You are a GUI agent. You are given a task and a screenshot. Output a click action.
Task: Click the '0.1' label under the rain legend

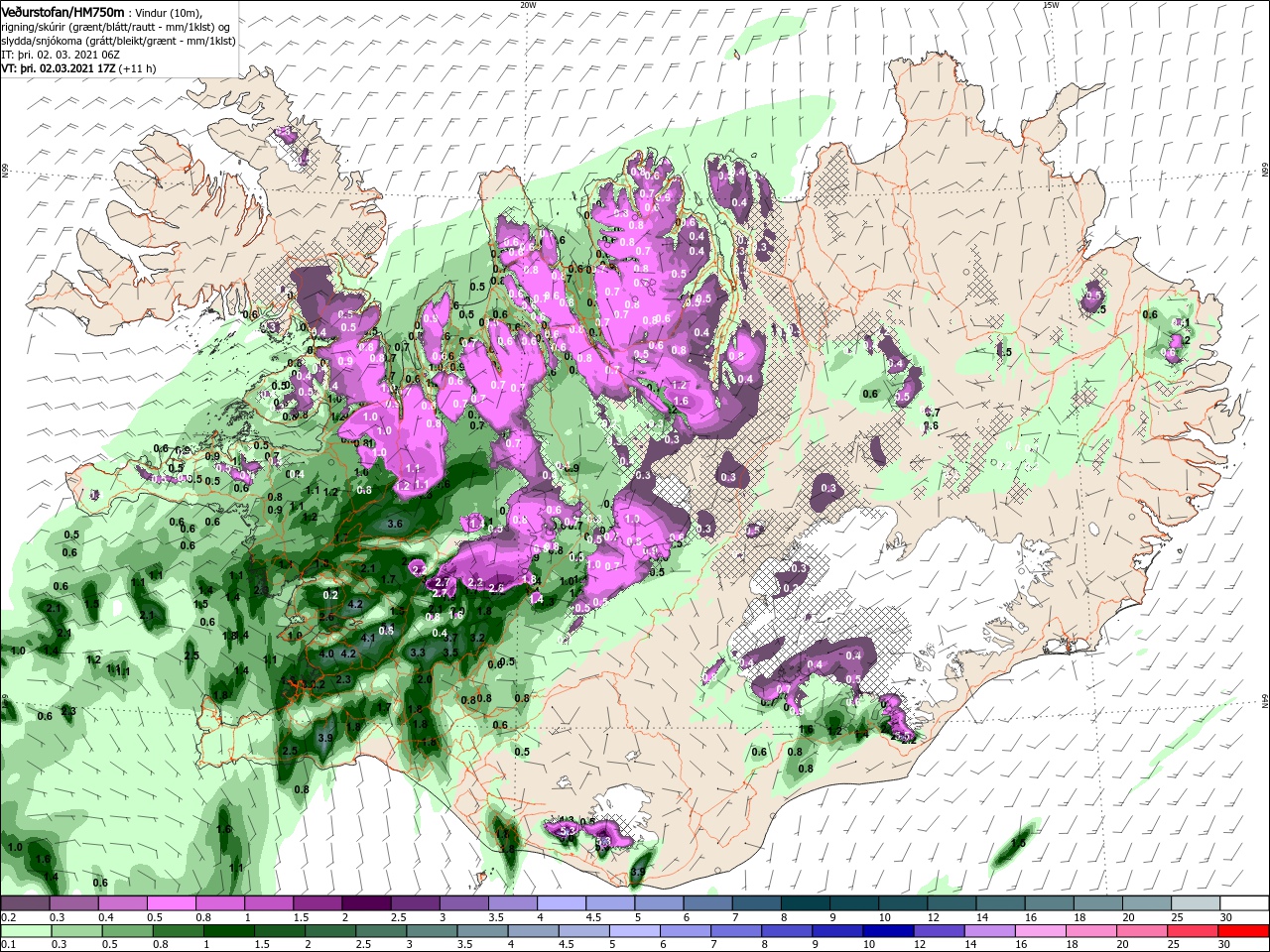click(8, 945)
